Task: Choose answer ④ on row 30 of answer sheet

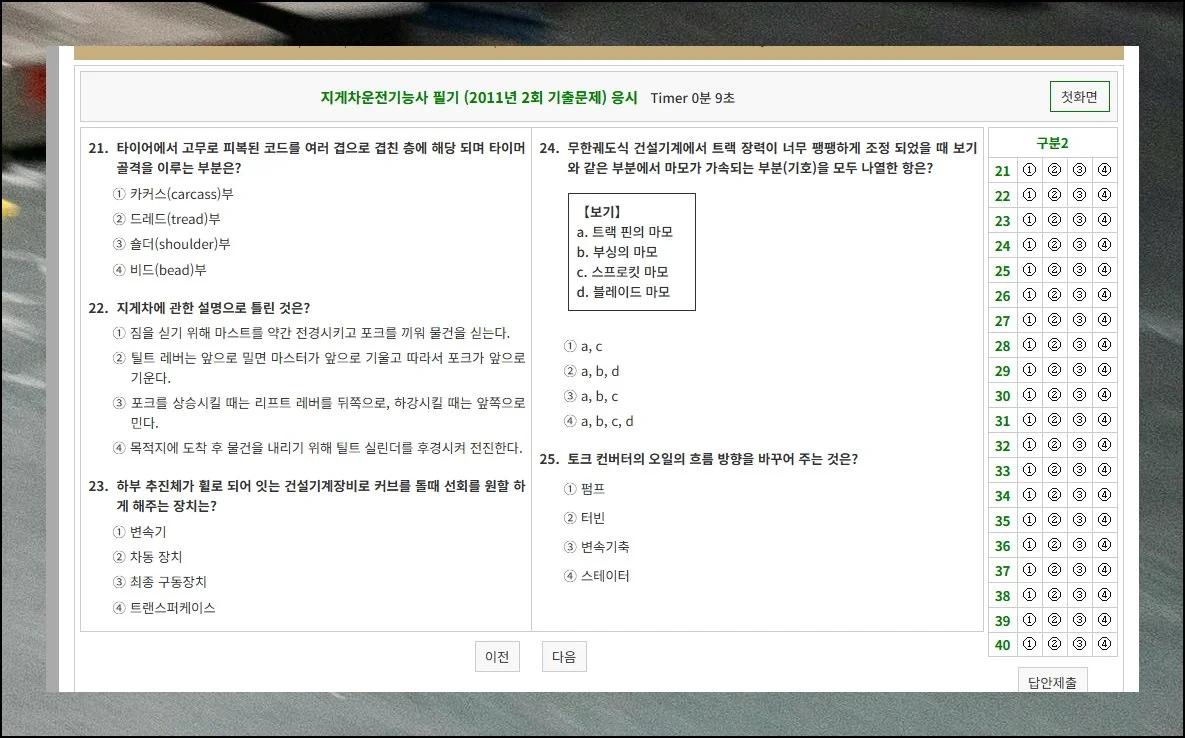Action: pos(1104,395)
